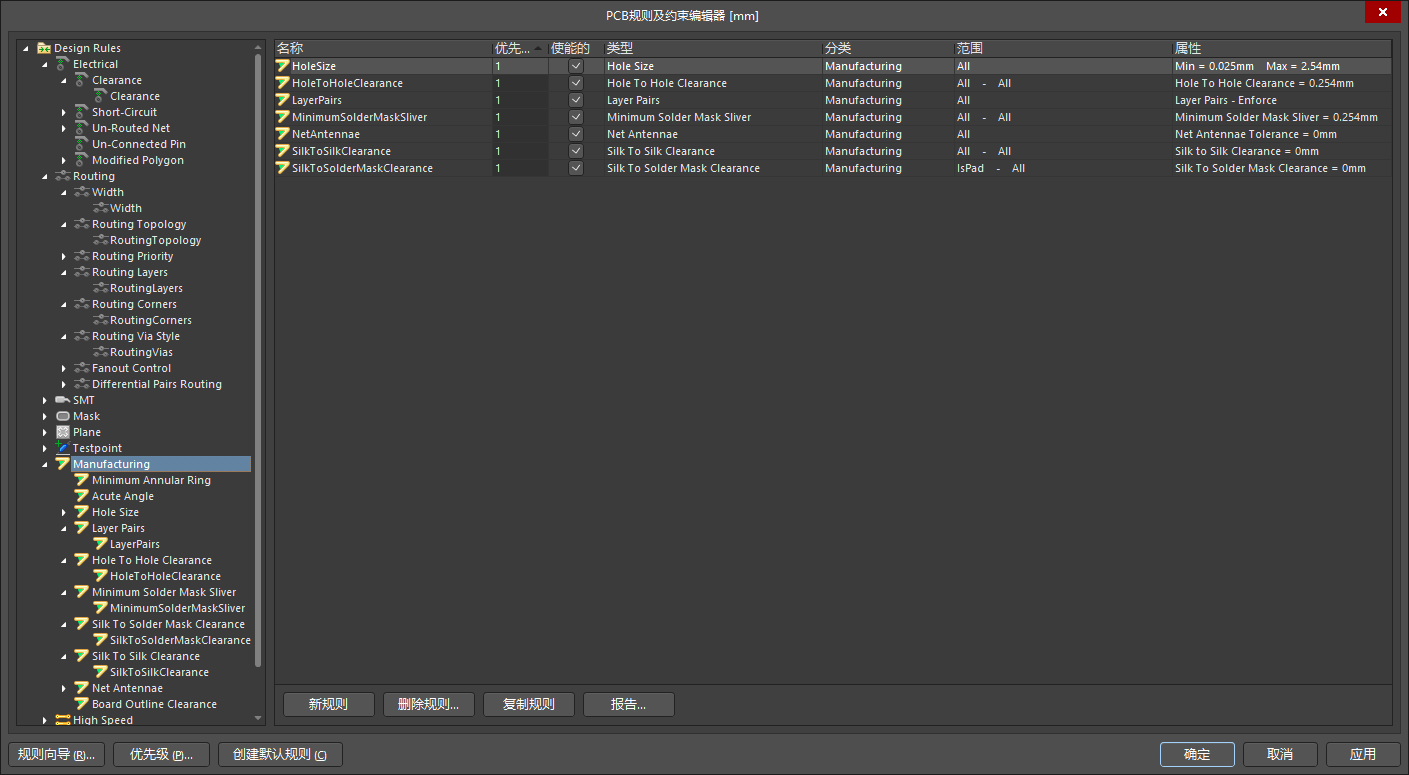Expand the Hole Size node
The height and width of the screenshot is (775, 1409).
pyautogui.click(x=64, y=512)
